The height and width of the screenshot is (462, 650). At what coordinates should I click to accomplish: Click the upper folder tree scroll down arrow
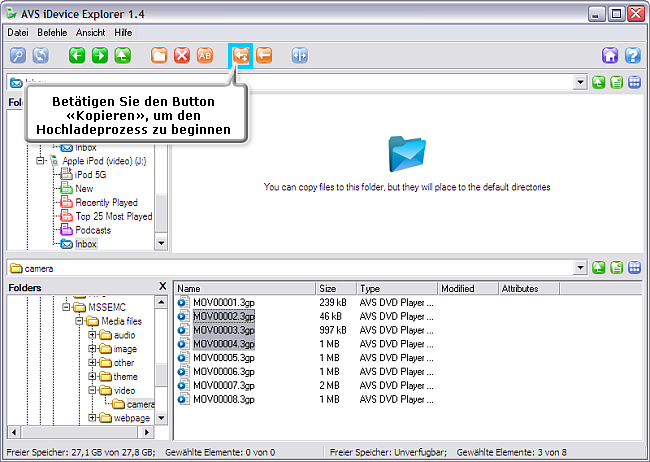click(161, 243)
